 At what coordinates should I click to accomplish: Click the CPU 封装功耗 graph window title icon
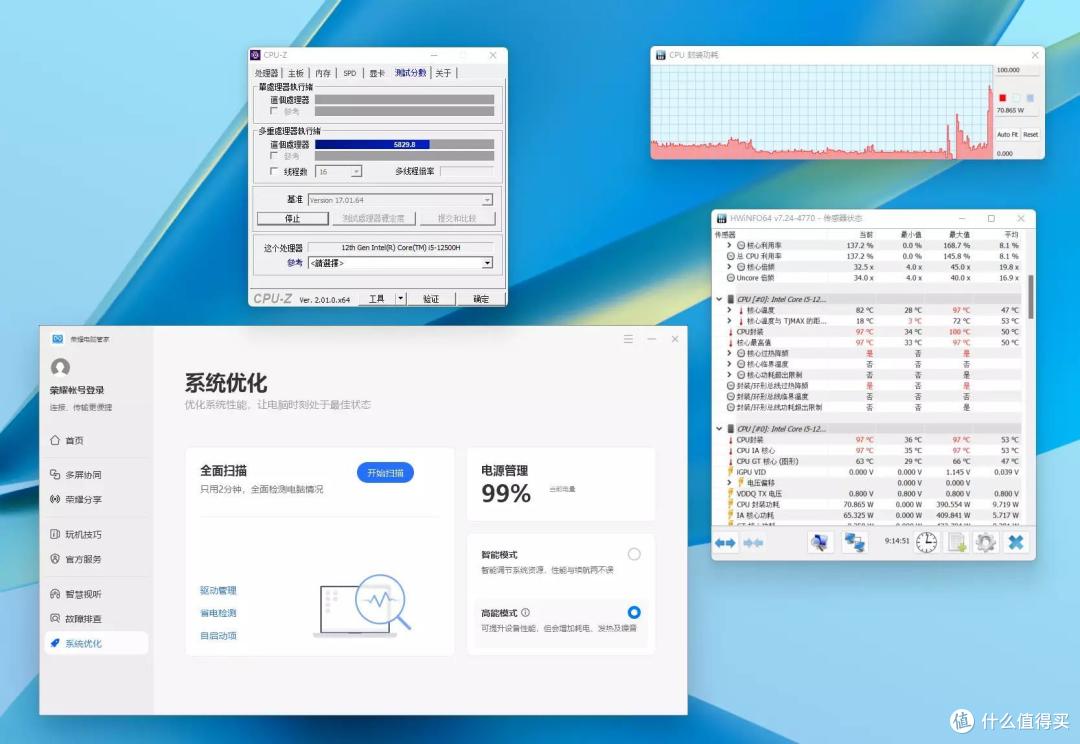point(661,55)
